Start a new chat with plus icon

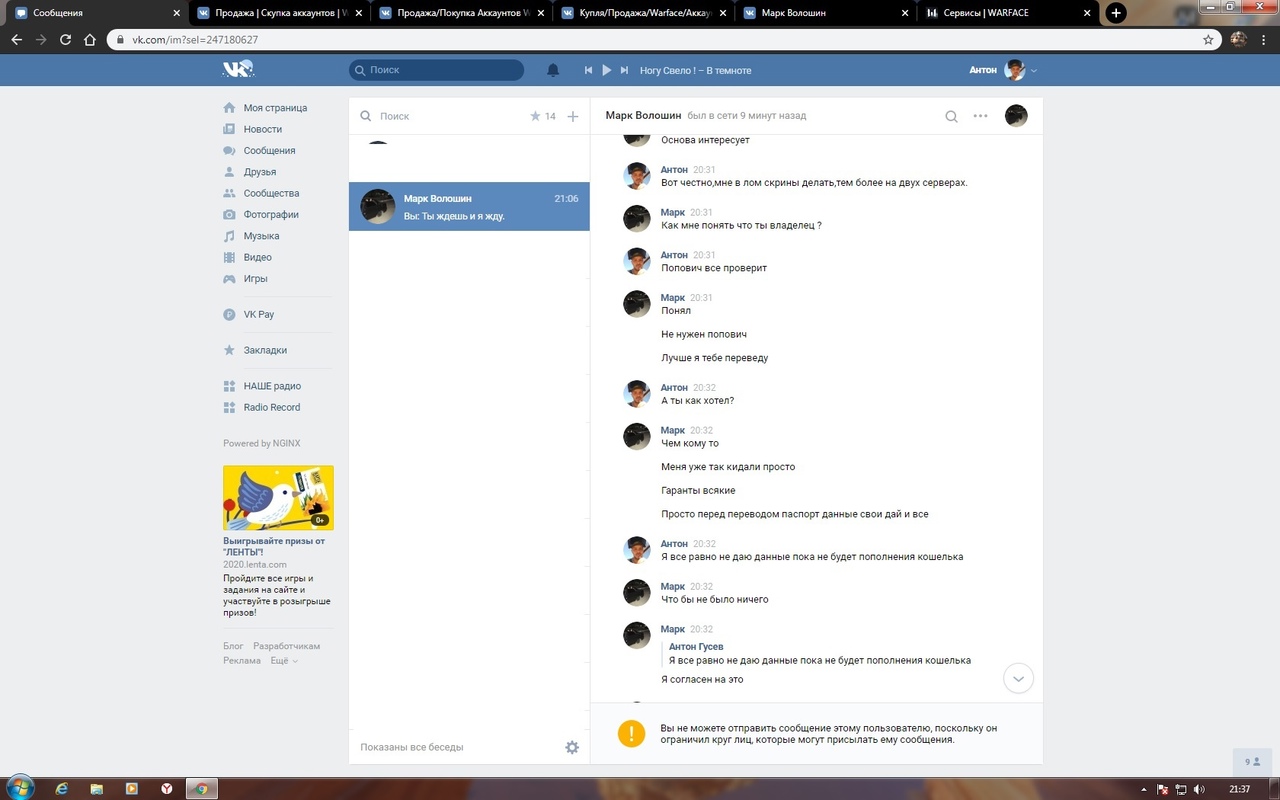[573, 116]
